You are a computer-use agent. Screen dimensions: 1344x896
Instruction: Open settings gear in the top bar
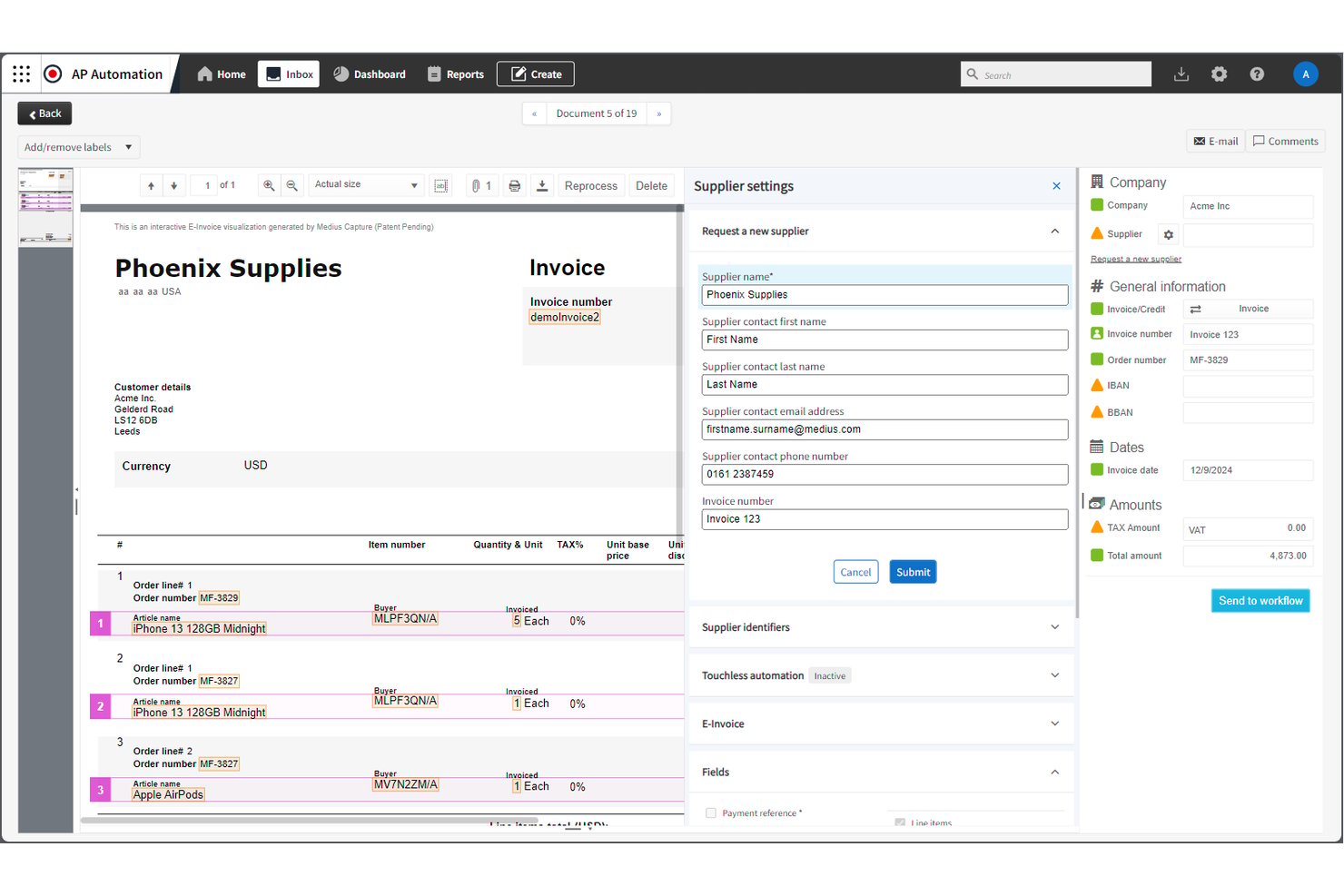pos(1220,74)
